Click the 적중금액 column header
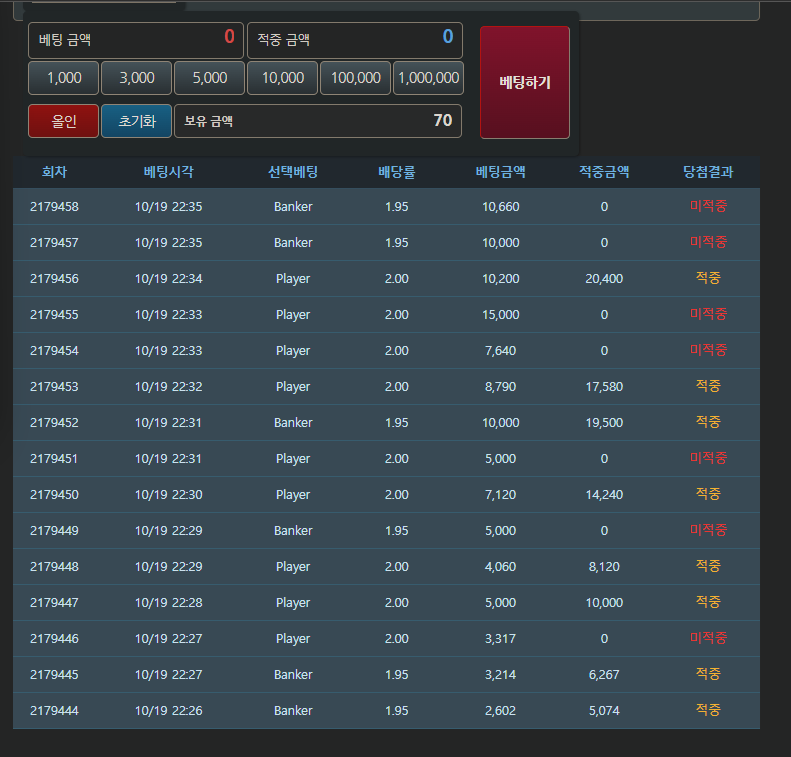The width and height of the screenshot is (791, 757). (x=604, y=172)
